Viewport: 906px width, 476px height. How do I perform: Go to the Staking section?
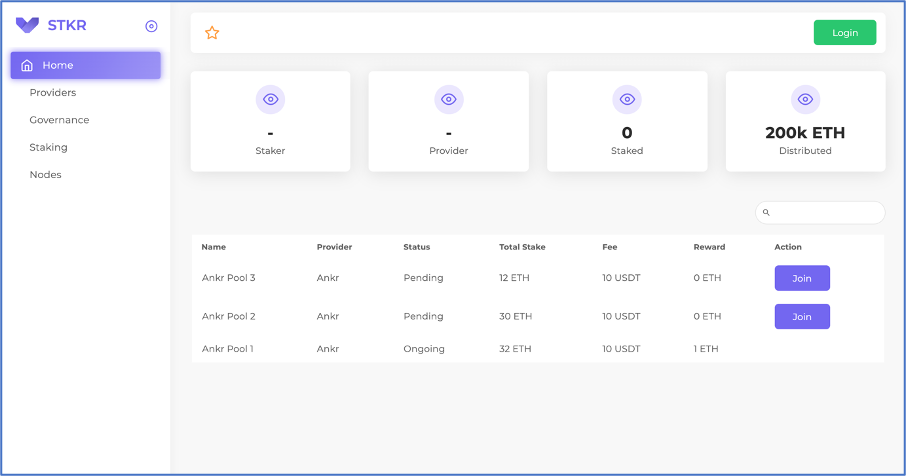click(49, 147)
